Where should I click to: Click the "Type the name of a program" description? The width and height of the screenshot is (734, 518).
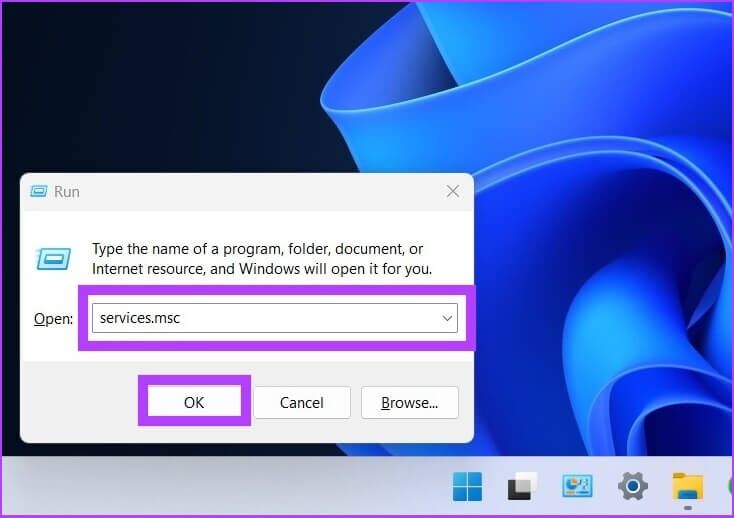262,259
